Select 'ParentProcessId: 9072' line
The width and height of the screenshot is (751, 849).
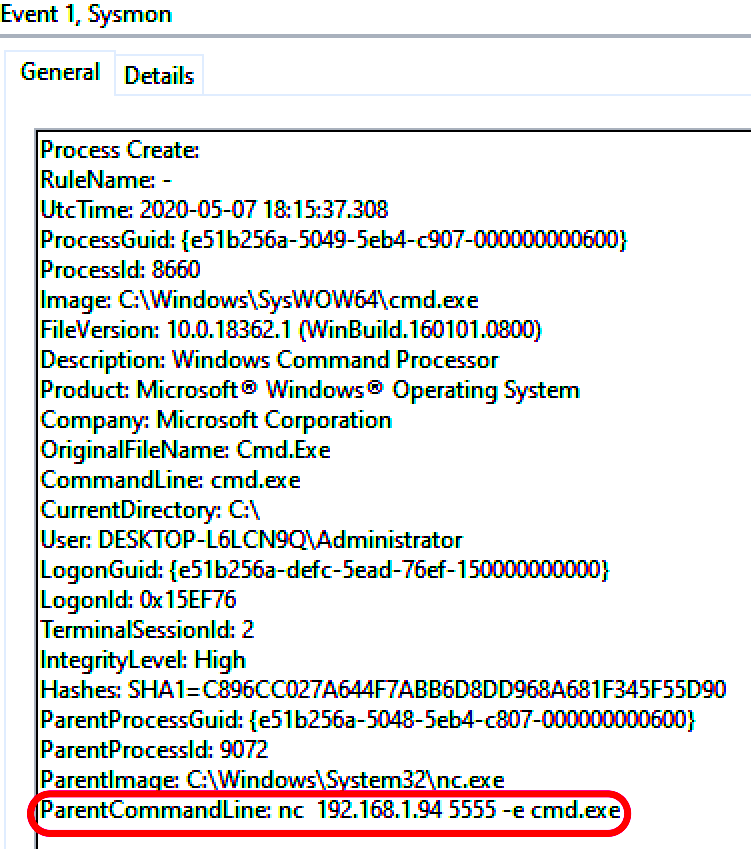point(154,750)
